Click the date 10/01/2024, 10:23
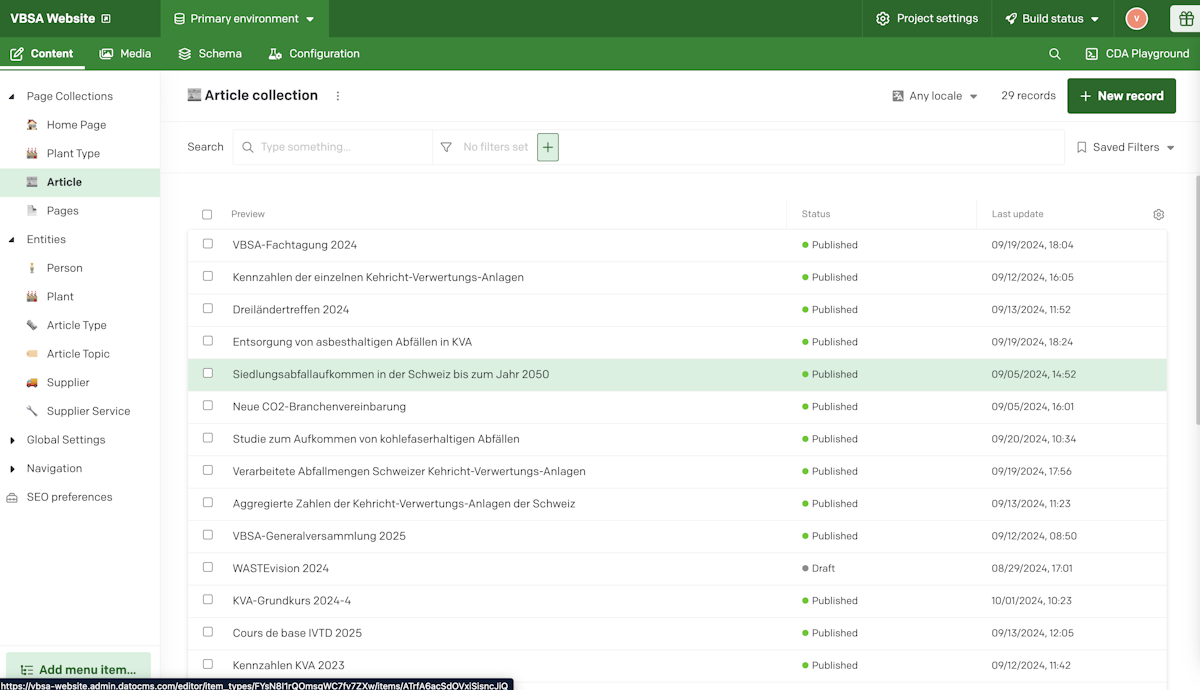 (1032, 601)
